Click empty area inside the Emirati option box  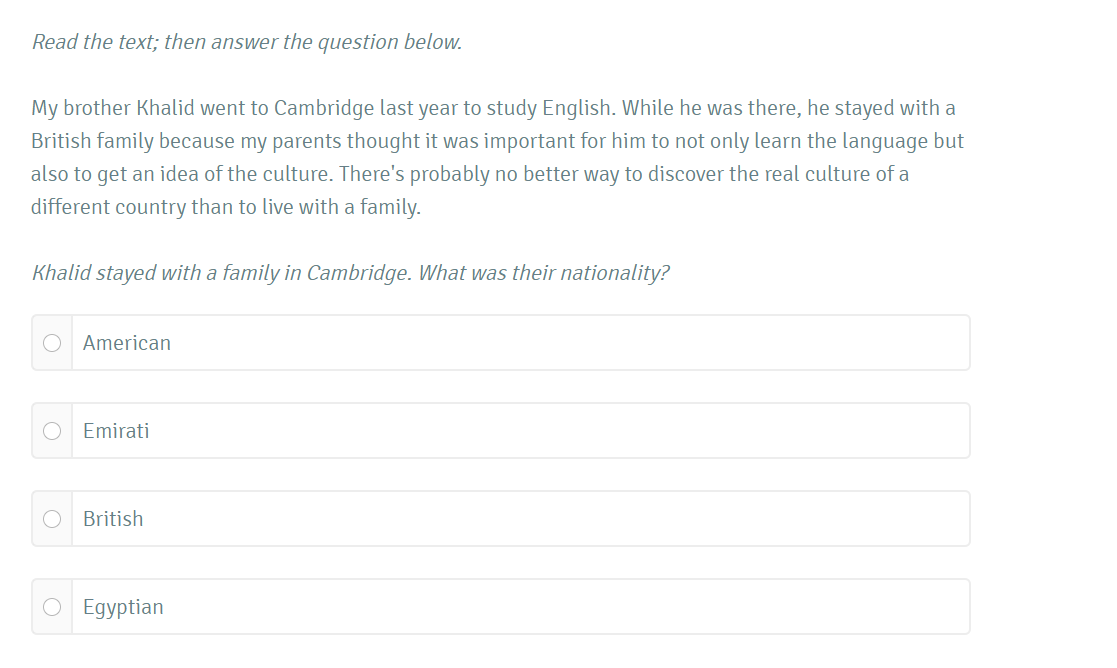(x=570, y=431)
